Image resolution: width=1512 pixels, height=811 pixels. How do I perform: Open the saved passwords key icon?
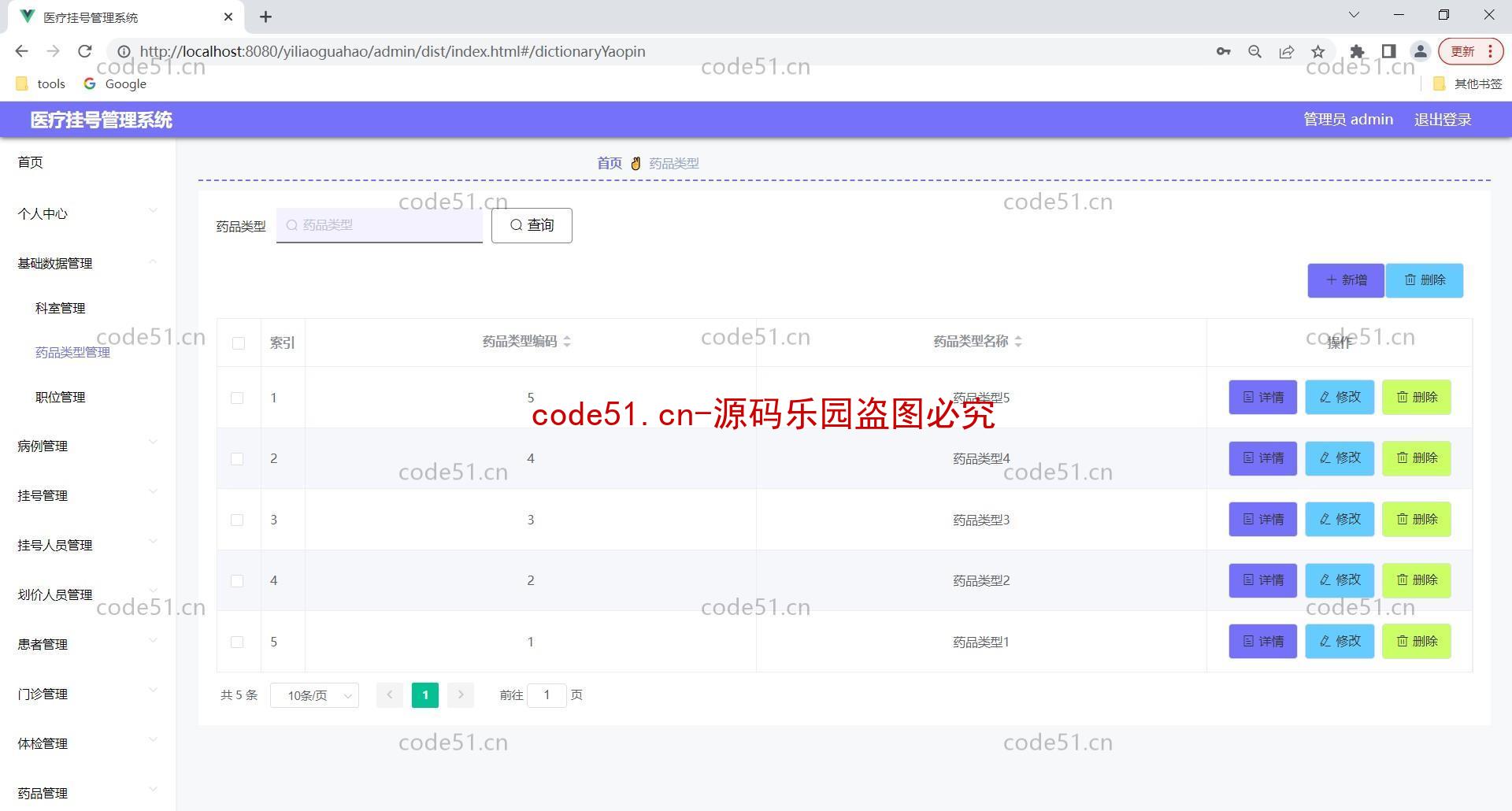[1223, 51]
